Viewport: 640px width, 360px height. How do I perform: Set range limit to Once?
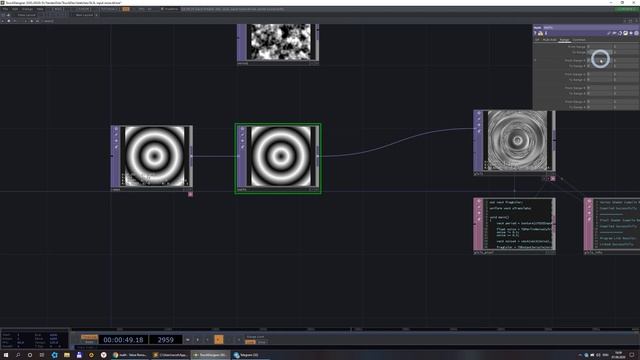[x=262, y=342]
